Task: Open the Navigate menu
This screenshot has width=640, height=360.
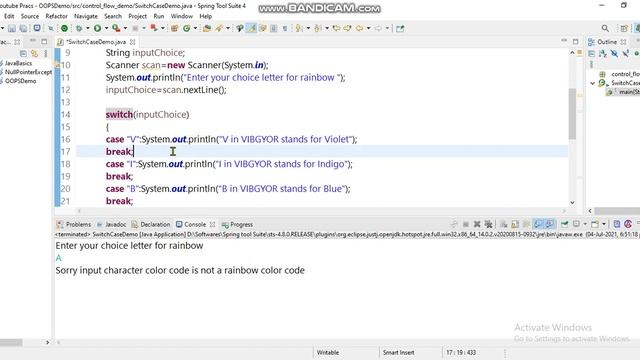Action: 86,16
